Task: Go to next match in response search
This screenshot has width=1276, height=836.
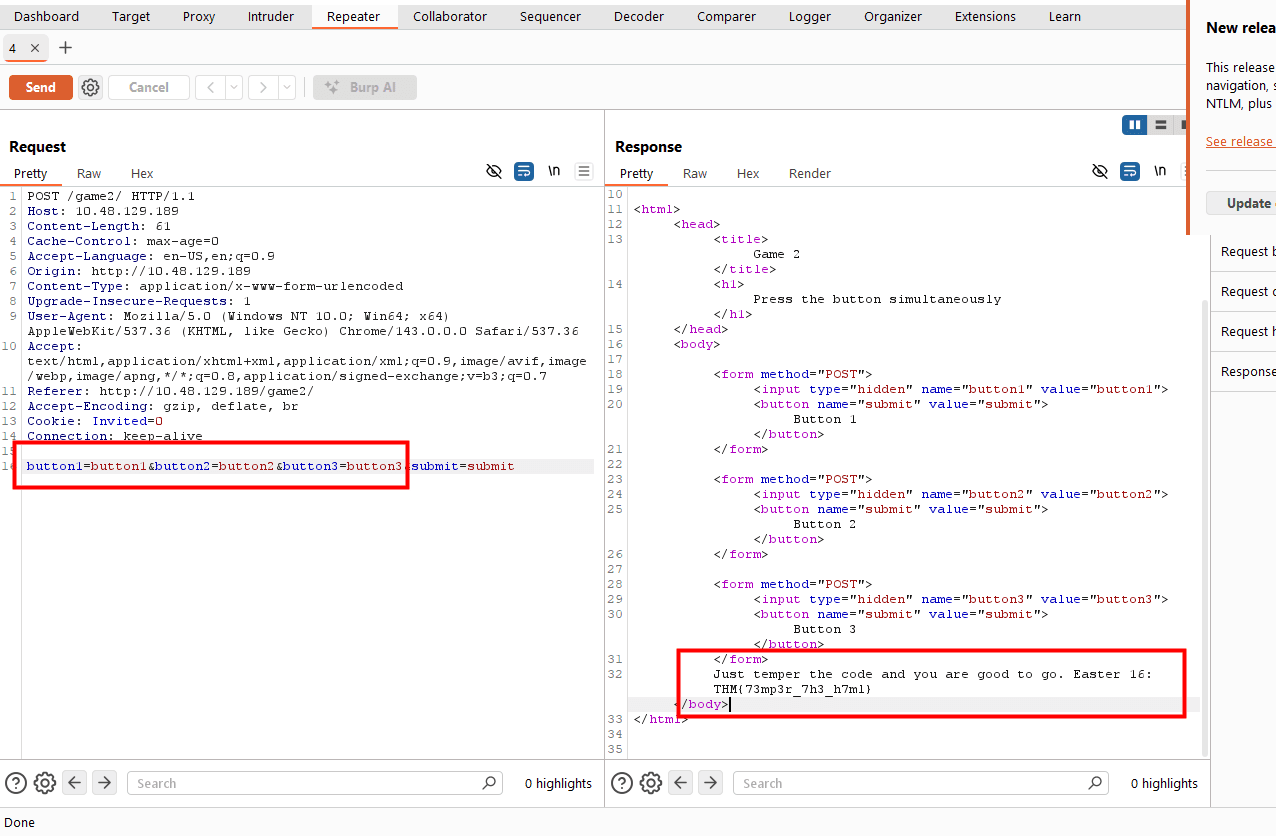Action: (x=710, y=783)
